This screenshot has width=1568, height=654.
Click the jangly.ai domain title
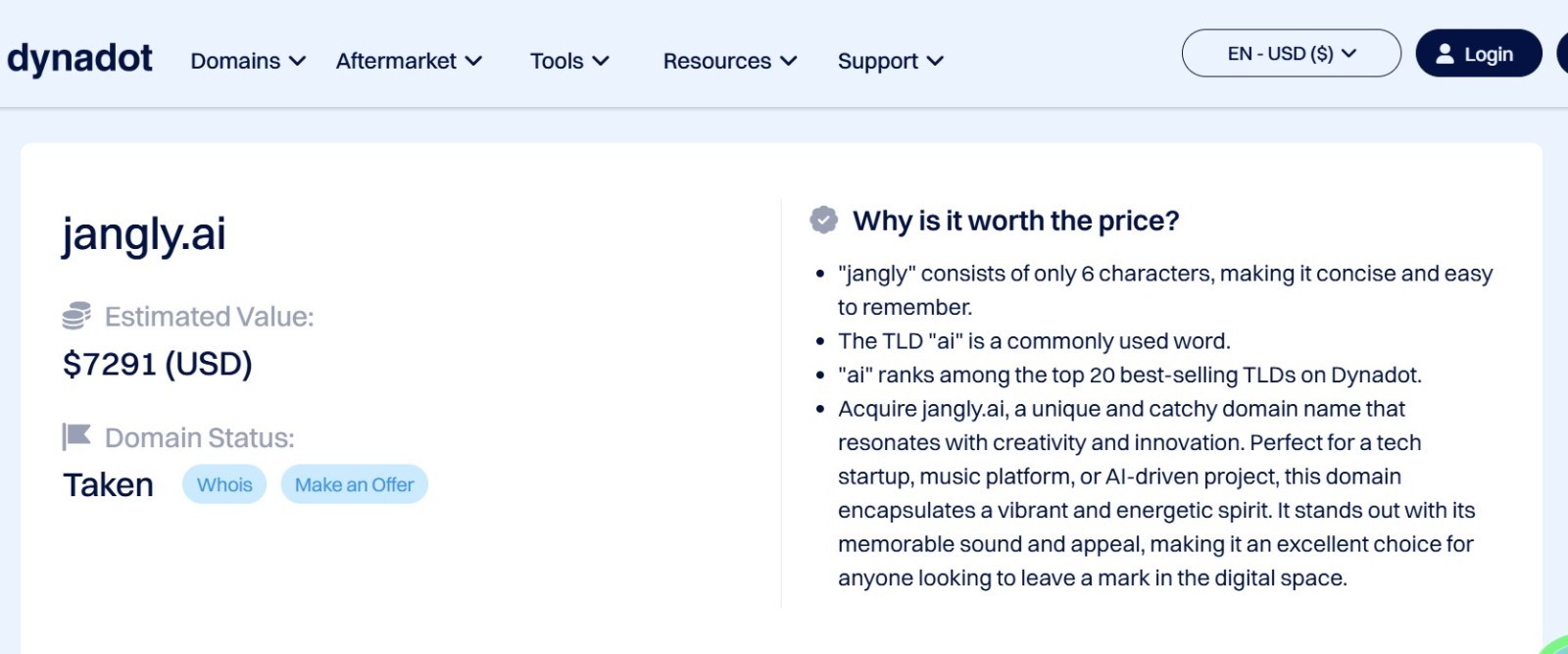point(144,234)
